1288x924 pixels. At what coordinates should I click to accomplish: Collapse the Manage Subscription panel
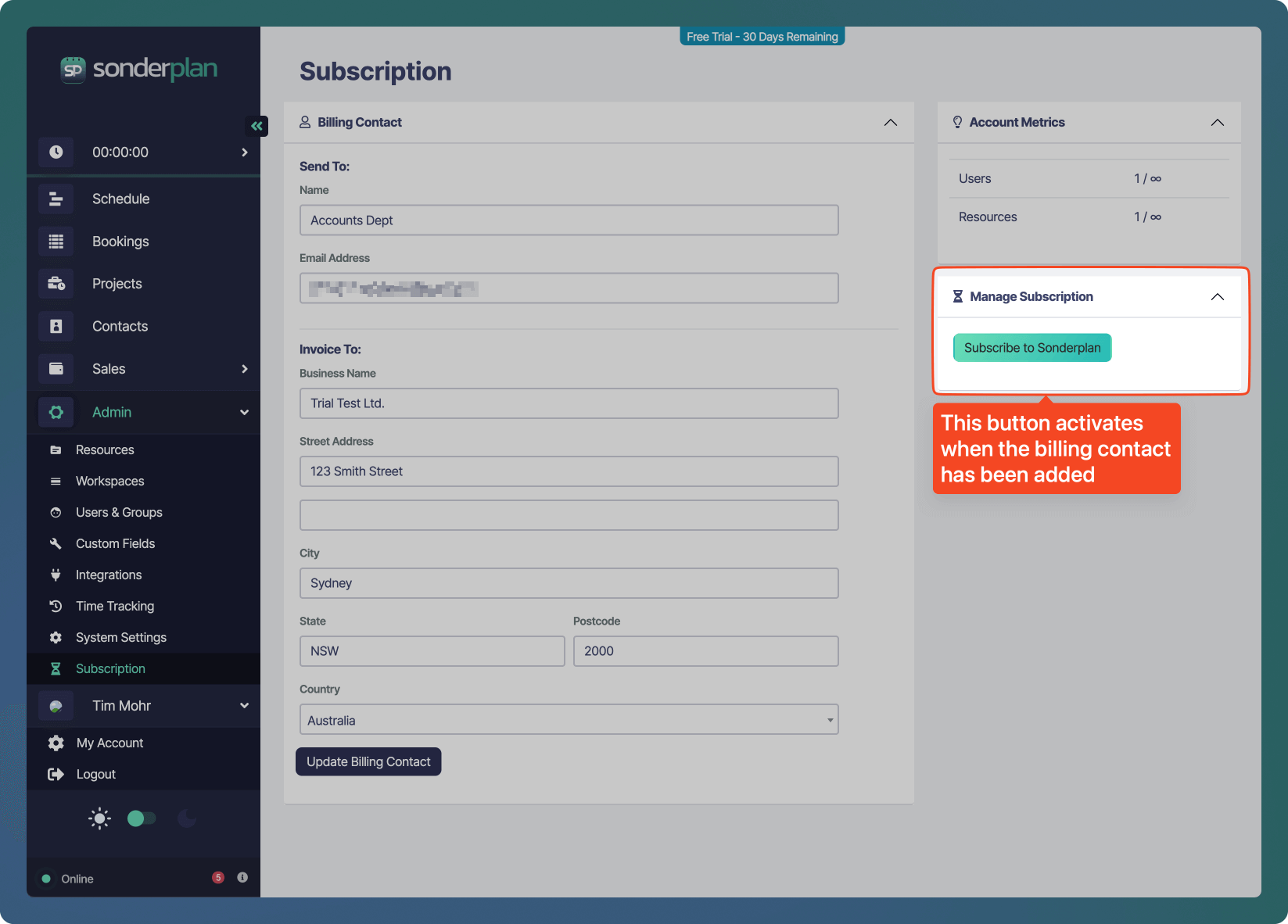click(1218, 297)
